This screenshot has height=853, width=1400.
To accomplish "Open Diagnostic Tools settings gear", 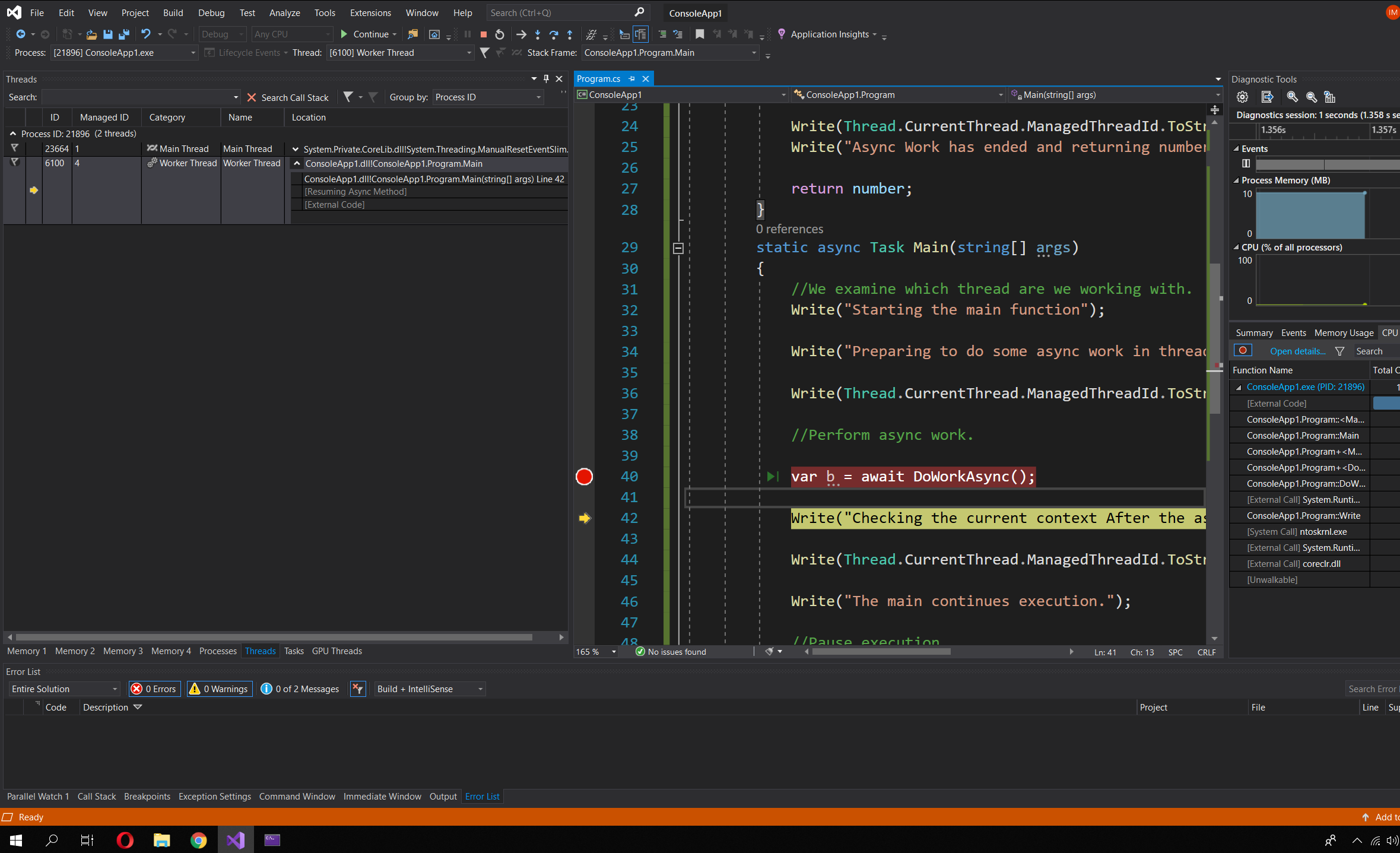I will [1242, 97].
